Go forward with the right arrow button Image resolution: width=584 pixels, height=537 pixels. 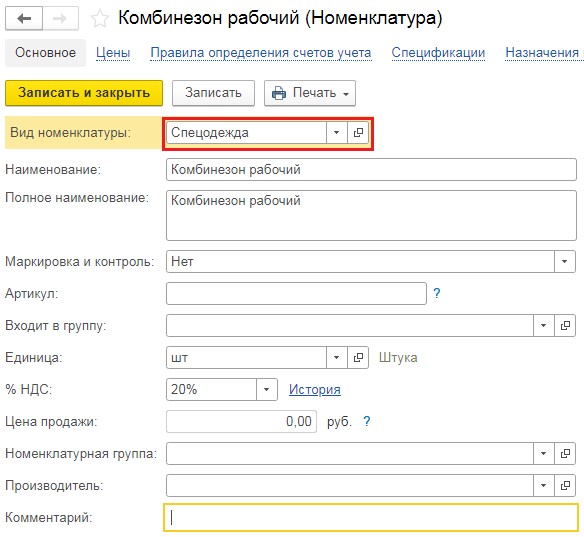click(60, 18)
